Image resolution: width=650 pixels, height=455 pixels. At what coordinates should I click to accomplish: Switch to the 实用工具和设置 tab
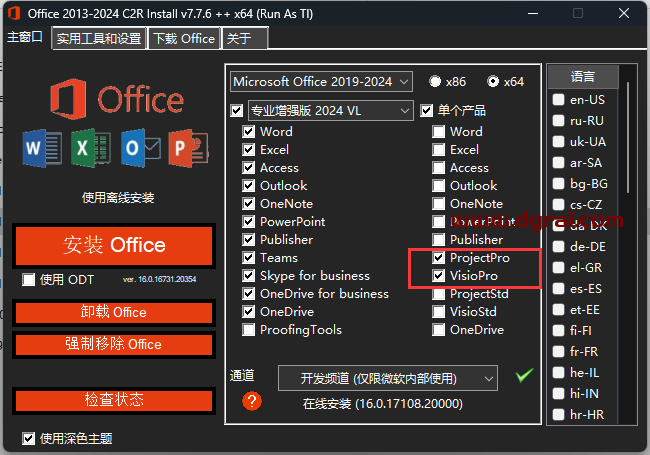(99, 39)
